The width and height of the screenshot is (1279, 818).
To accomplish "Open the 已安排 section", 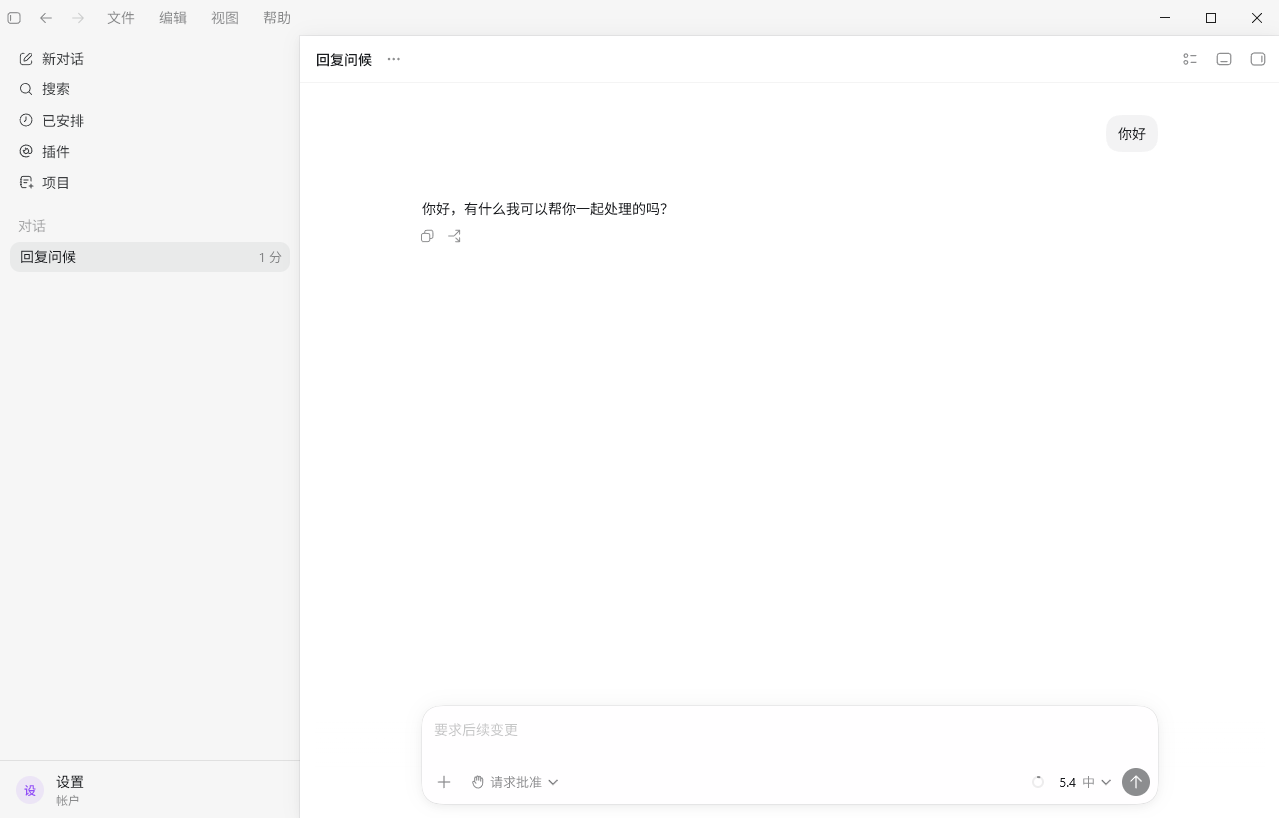I will [x=150, y=120].
